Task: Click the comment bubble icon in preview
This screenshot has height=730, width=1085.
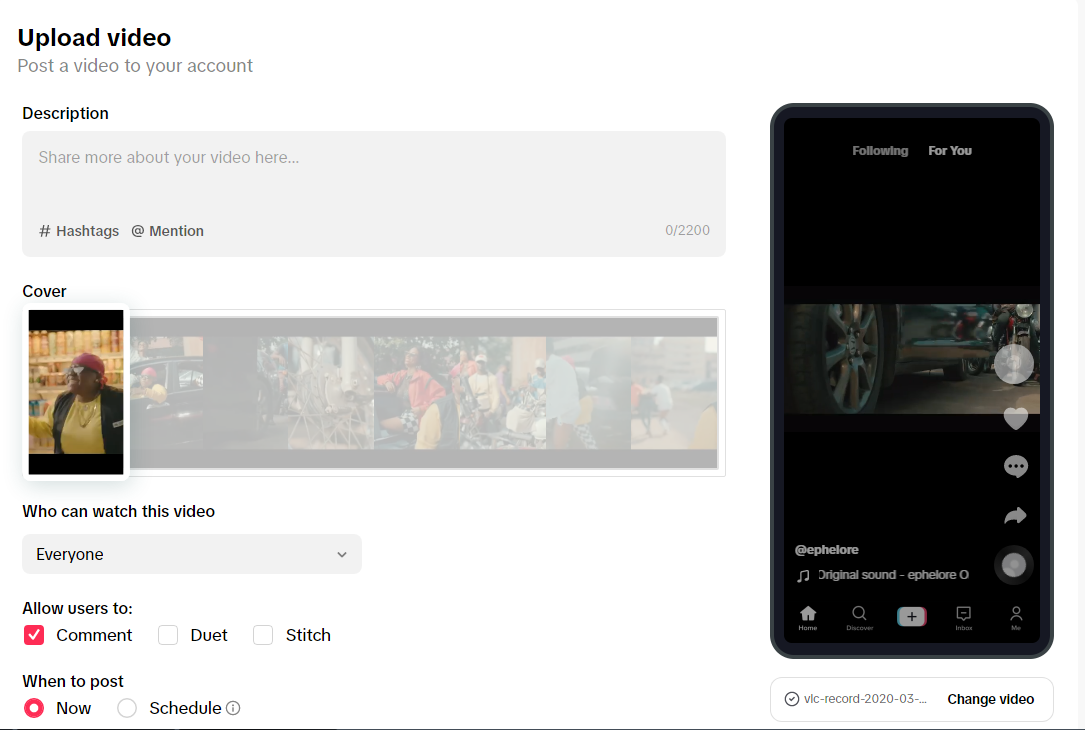Action: [1015, 466]
